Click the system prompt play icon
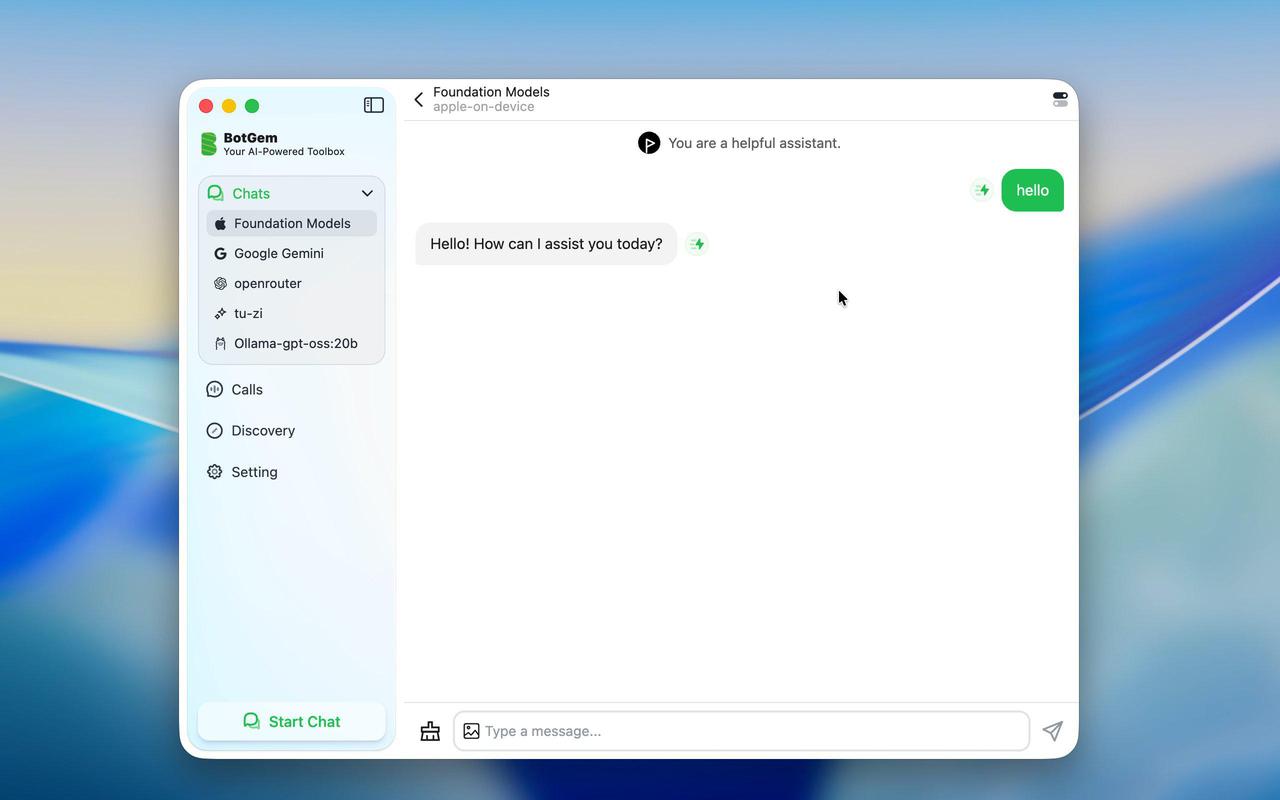The image size is (1280, 800). pyautogui.click(x=649, y=143)
